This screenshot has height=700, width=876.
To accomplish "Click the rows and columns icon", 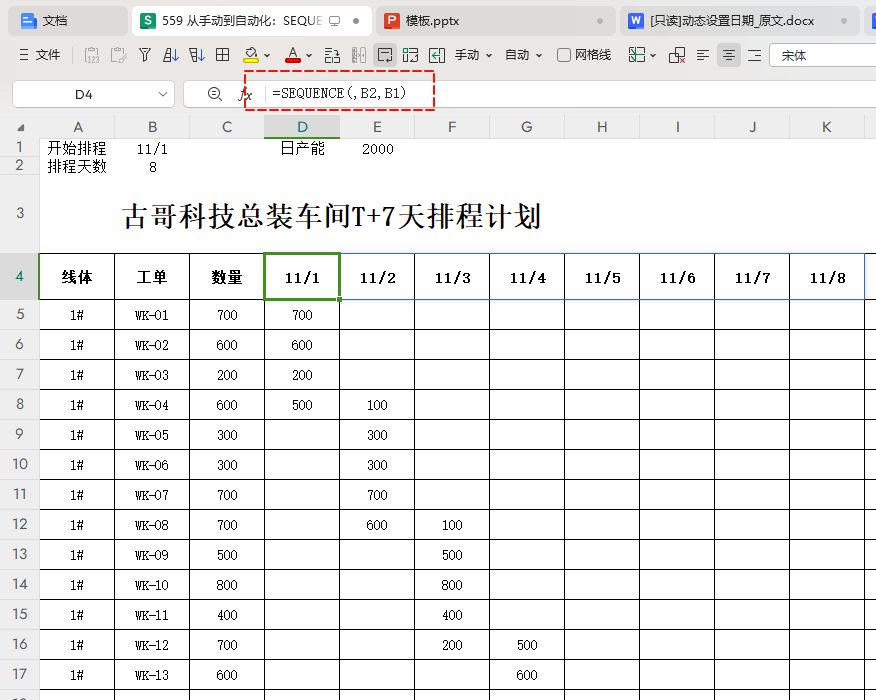I will pyautogui.click(x=332, y=55).
